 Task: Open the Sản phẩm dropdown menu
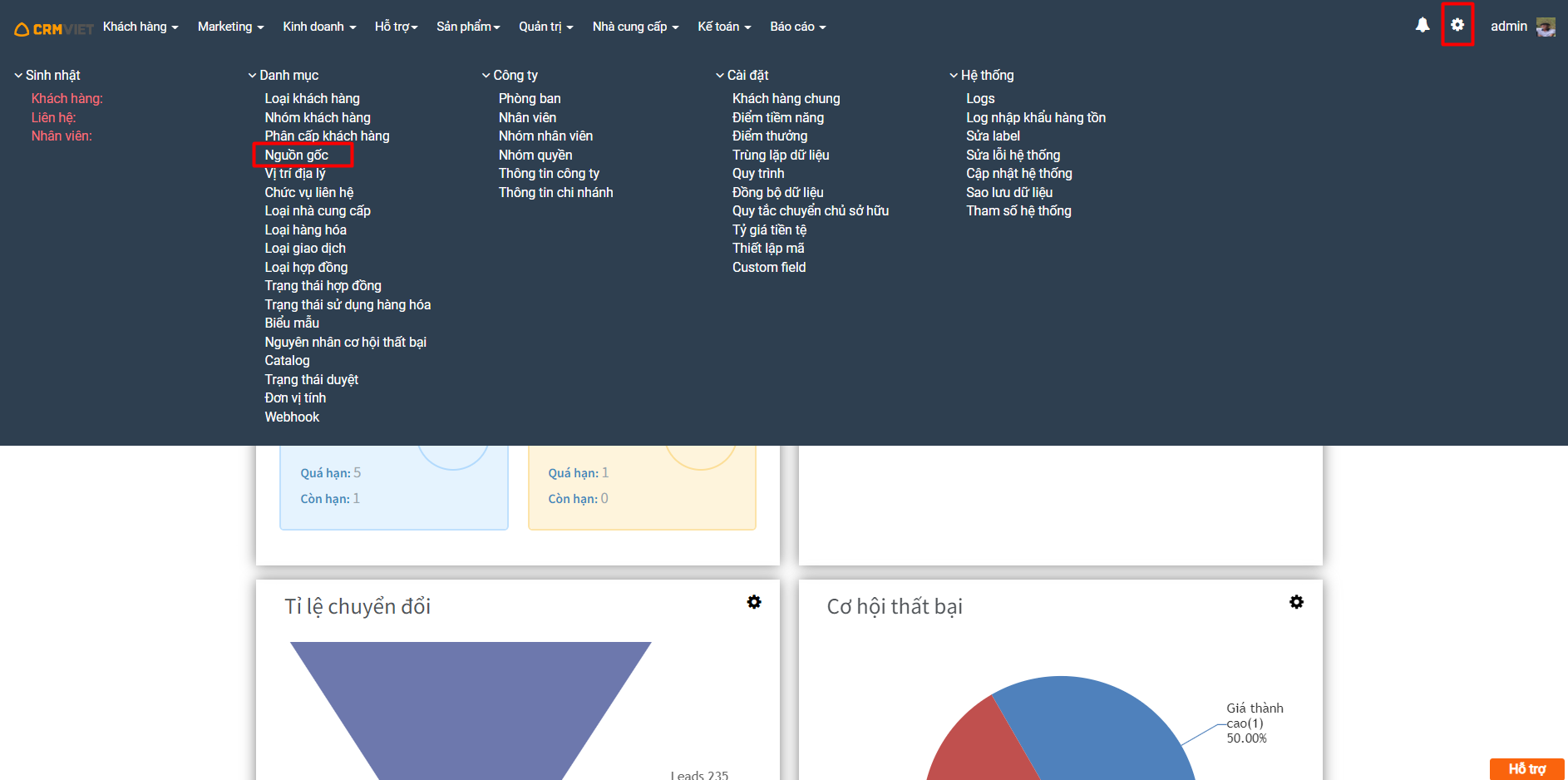468,27
